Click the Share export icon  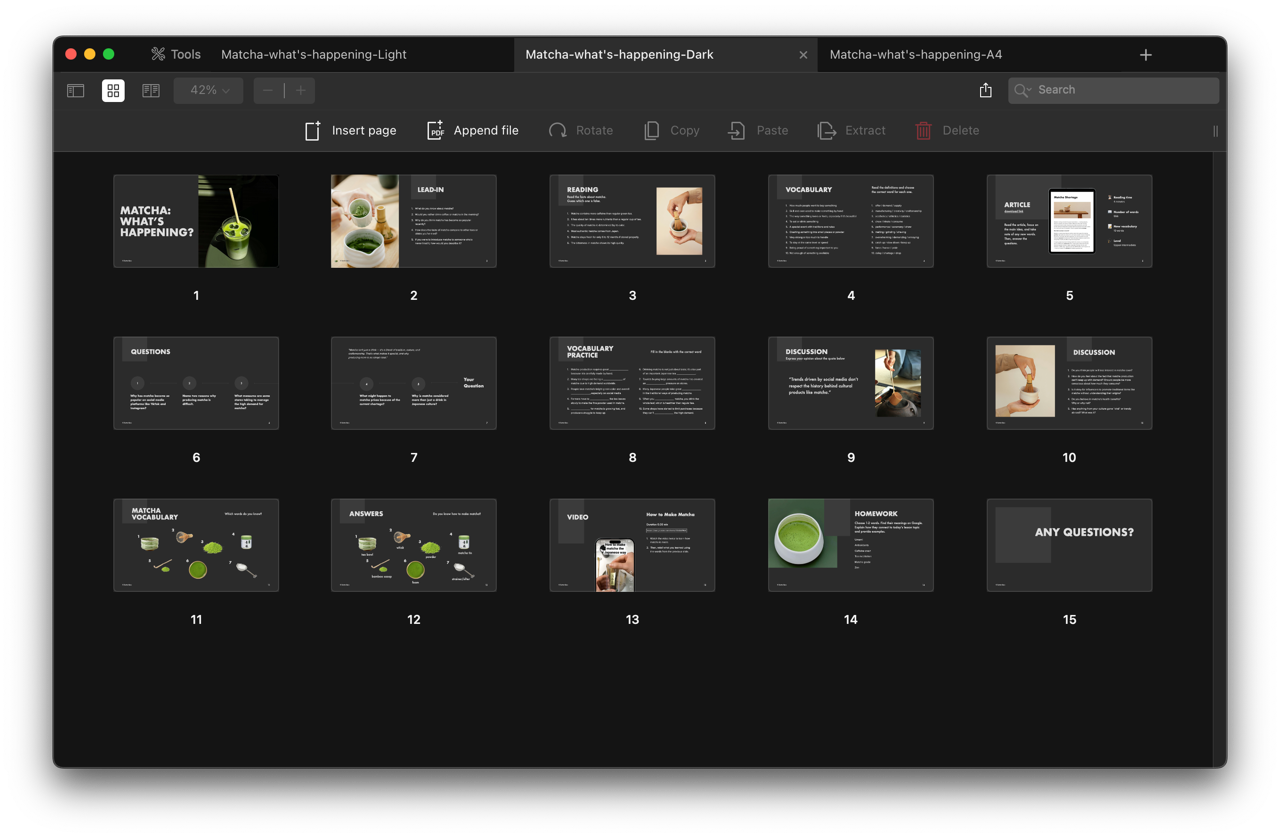pos(985,89)
